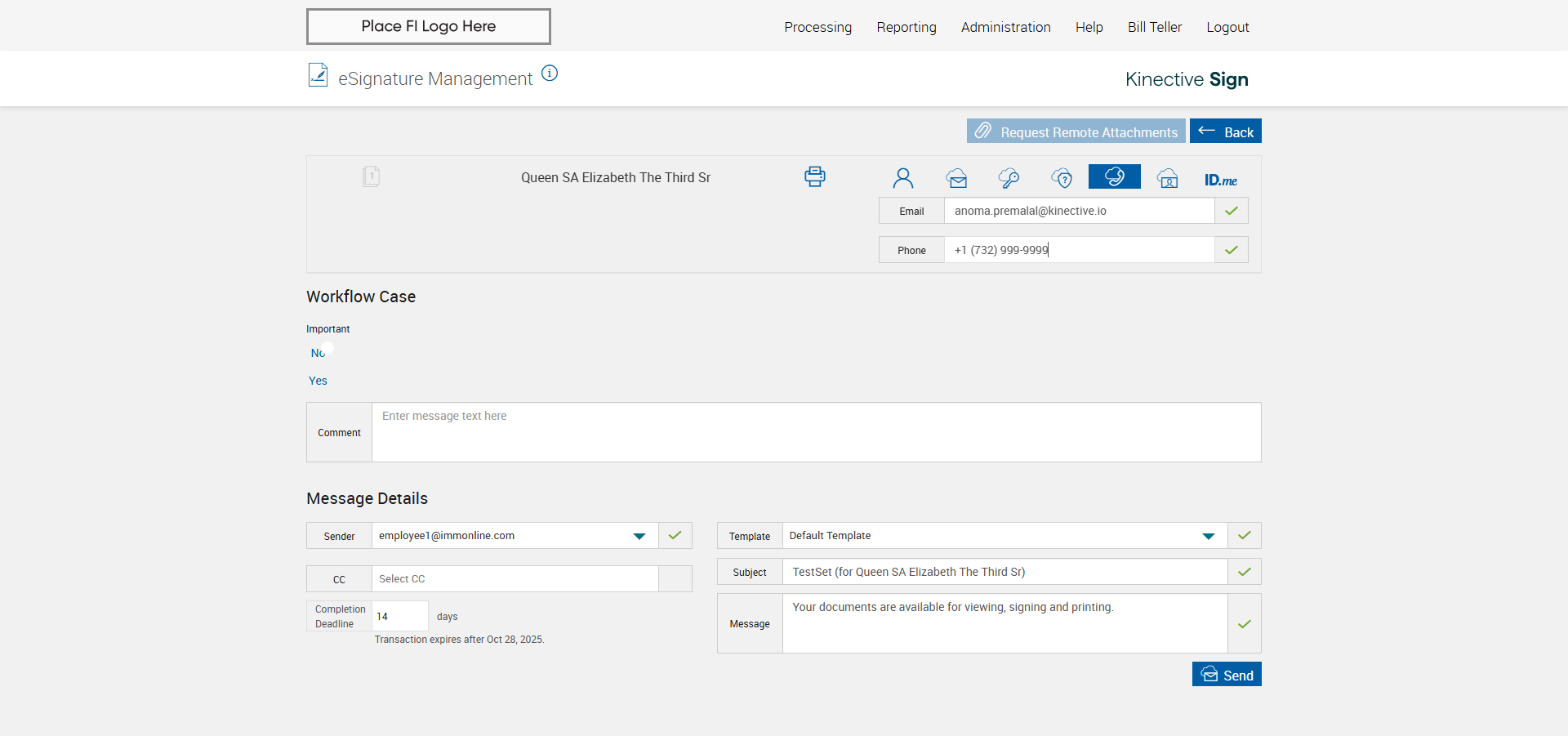Screen dimensions: 1568x736
Task: Select the ID.me verification icon
Action: [1220, 180]
